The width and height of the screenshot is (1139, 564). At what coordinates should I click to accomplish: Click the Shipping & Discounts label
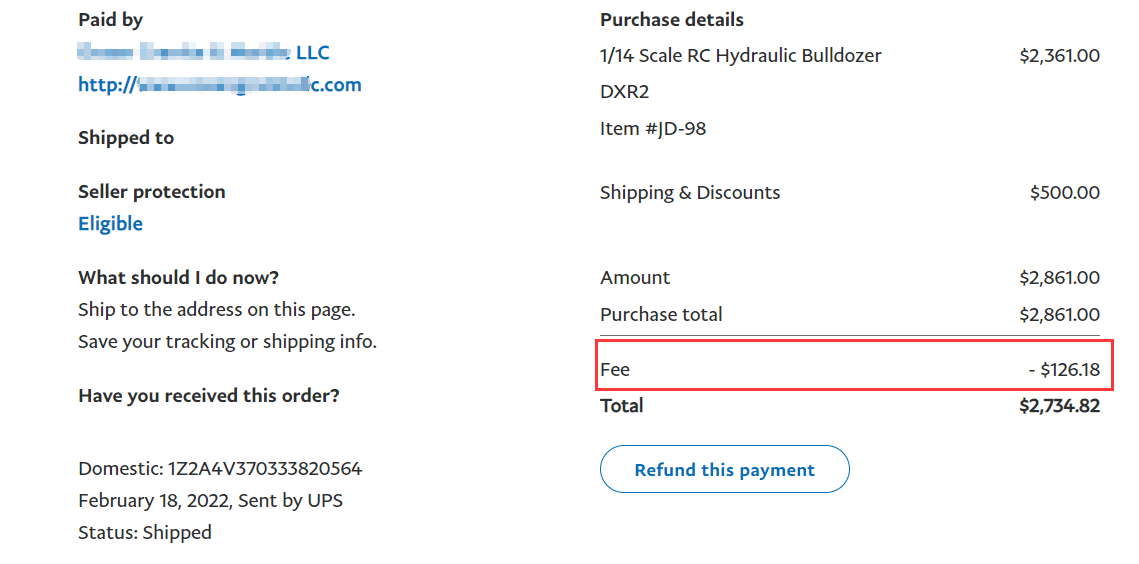tap(690, 193)
